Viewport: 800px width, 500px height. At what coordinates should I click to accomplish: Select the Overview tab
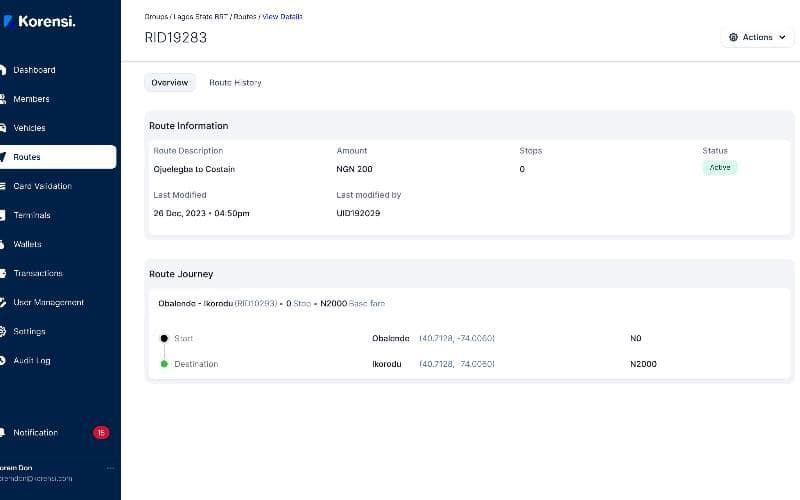pyautogui.click(x=169, y=83)
